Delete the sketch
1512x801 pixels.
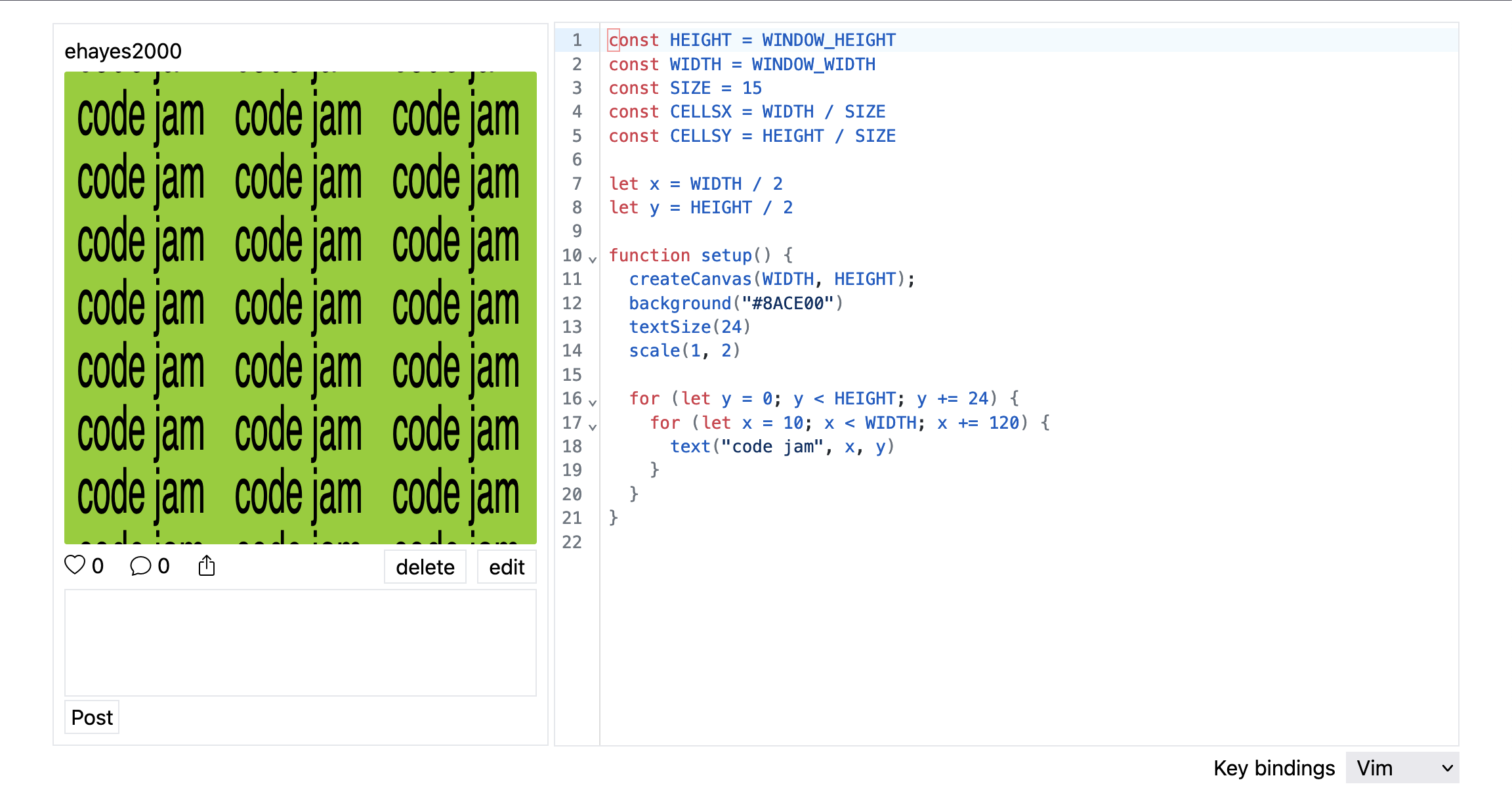(425, 567)
